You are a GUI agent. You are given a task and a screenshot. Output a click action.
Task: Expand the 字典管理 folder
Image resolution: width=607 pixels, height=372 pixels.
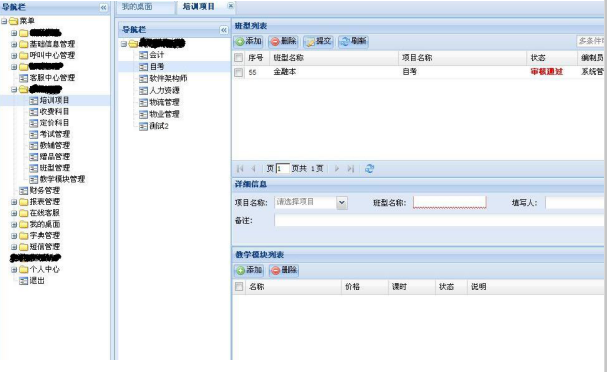click(14, 235)
